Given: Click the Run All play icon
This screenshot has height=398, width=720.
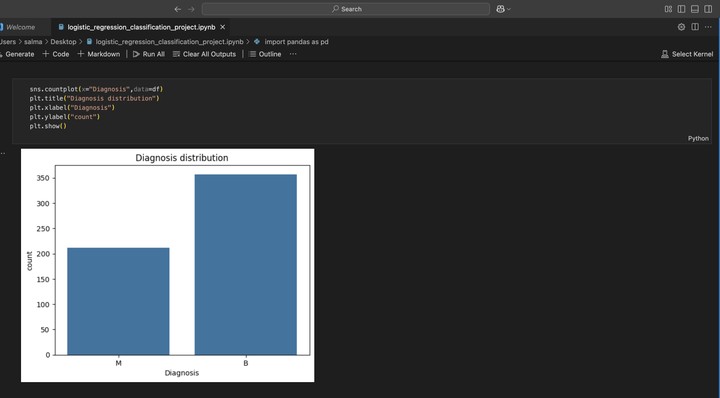Looking at the screenshot, I should 136,54.
